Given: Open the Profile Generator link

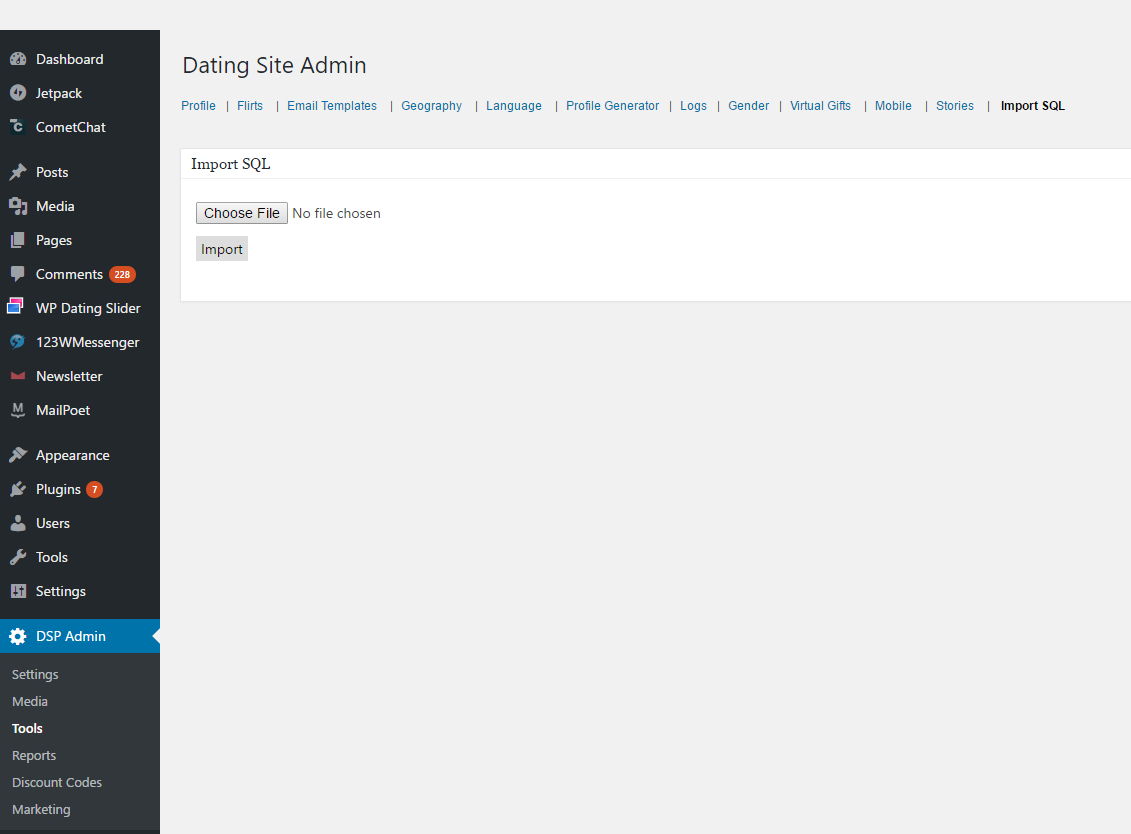Looking at the screenshot, I should pos(612,105).
